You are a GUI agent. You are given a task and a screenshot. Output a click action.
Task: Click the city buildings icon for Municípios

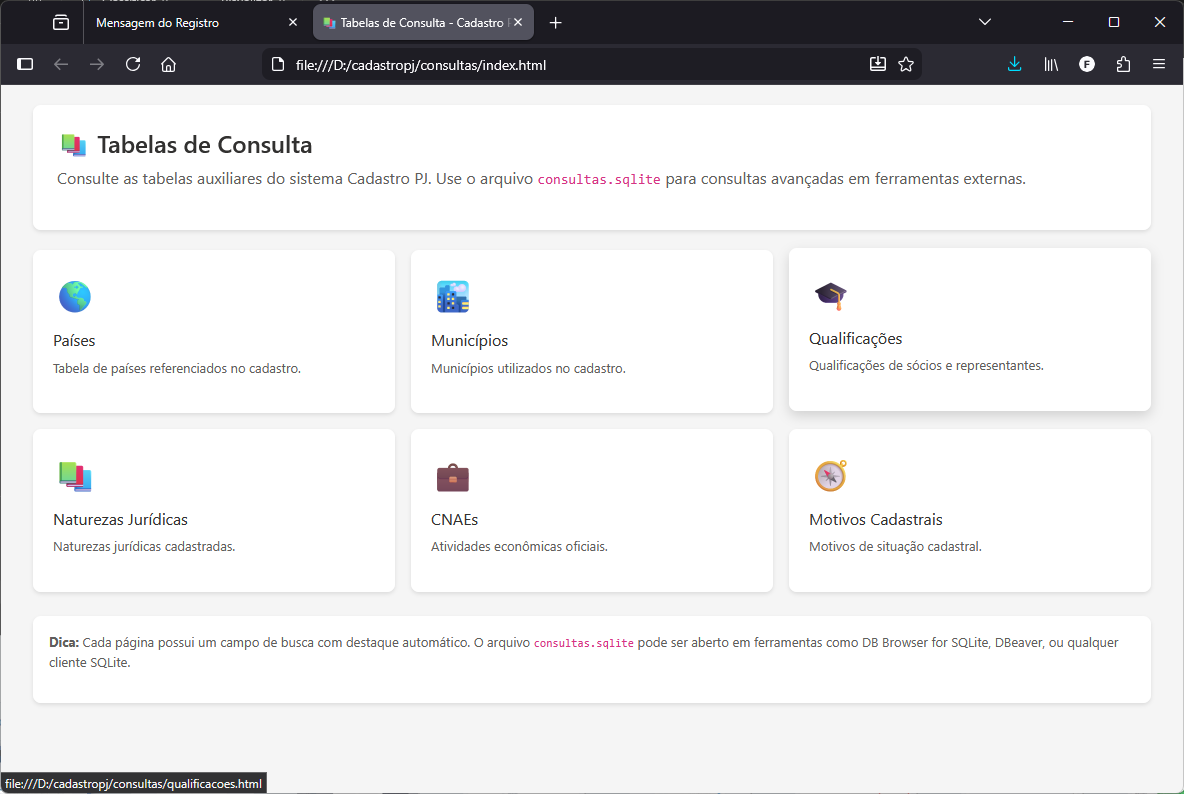point(452,297)
